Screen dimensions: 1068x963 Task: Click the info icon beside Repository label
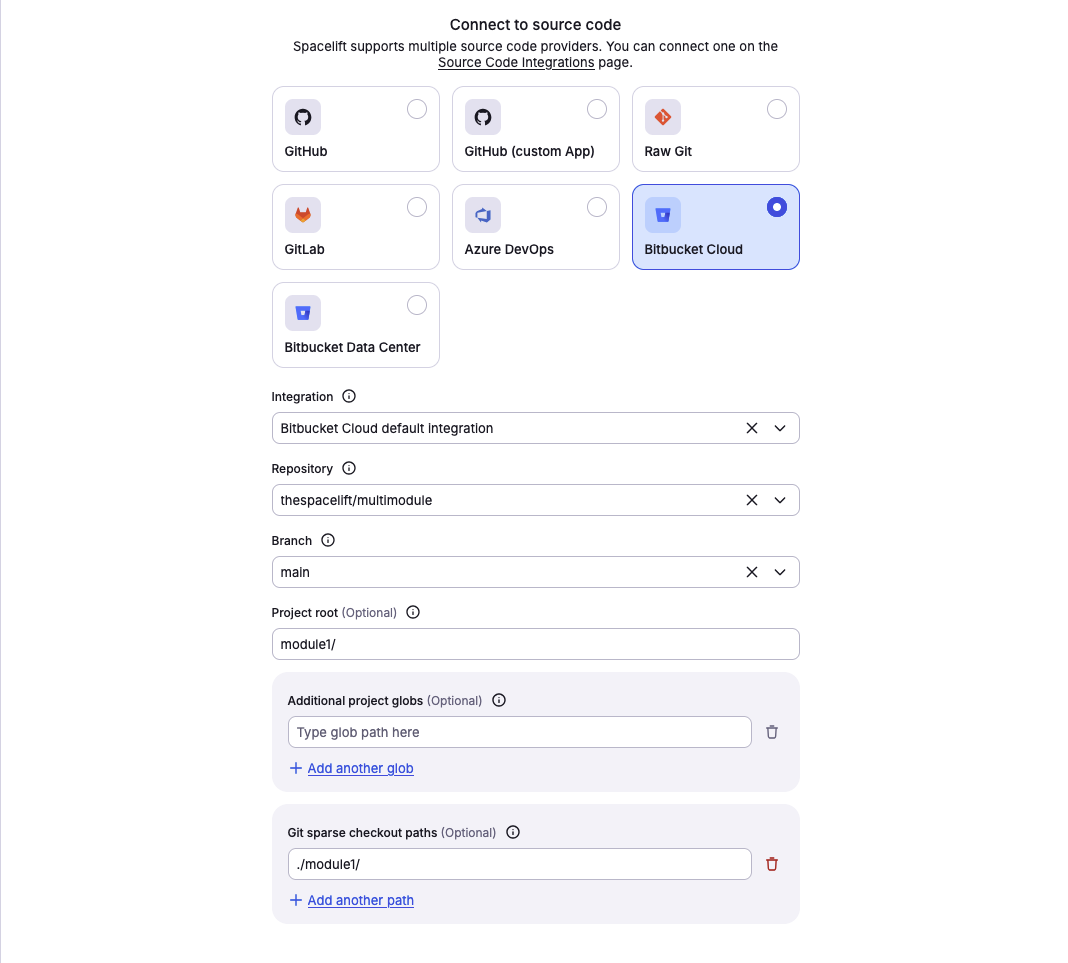point(349,469)
